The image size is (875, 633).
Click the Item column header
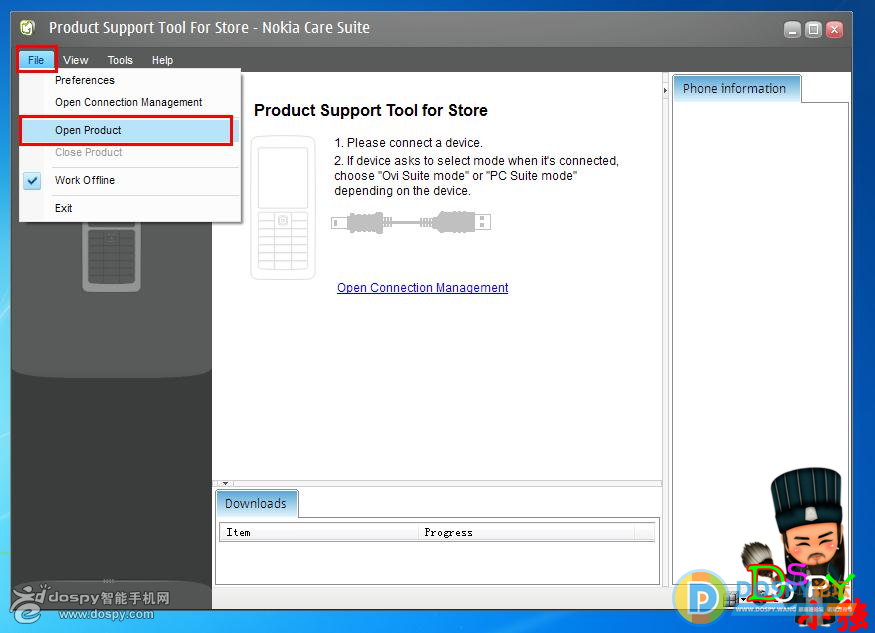319,533
